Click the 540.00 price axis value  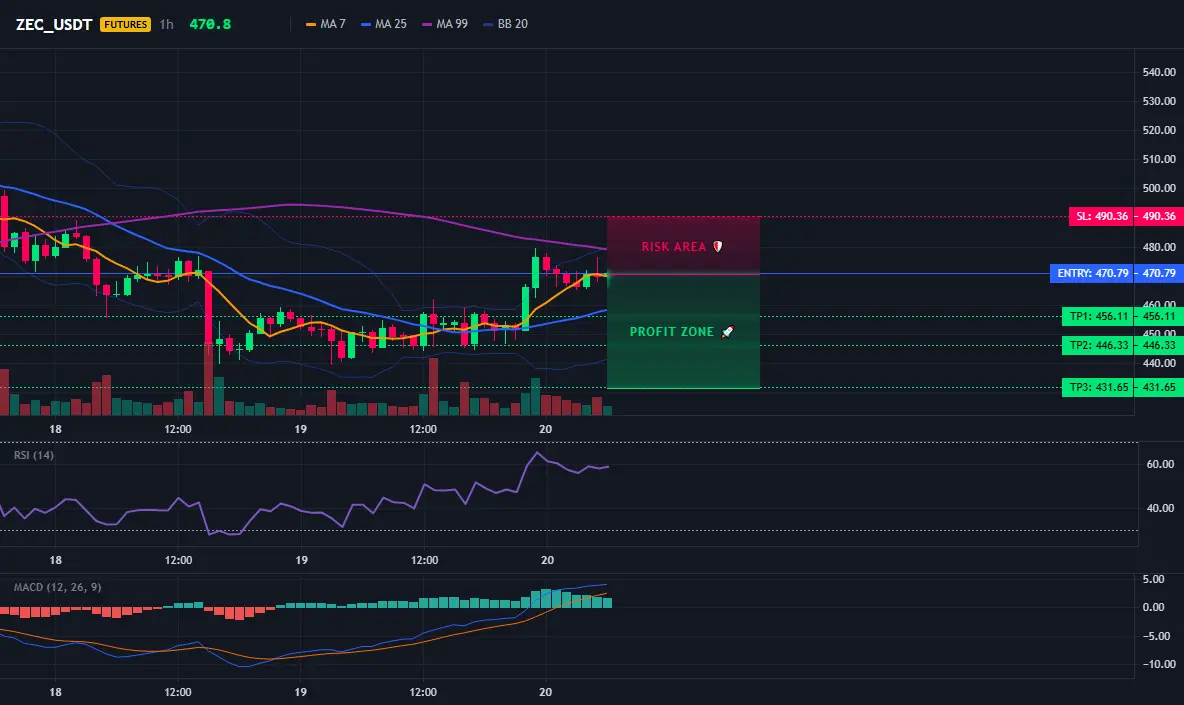click(x=1159, y=72)
